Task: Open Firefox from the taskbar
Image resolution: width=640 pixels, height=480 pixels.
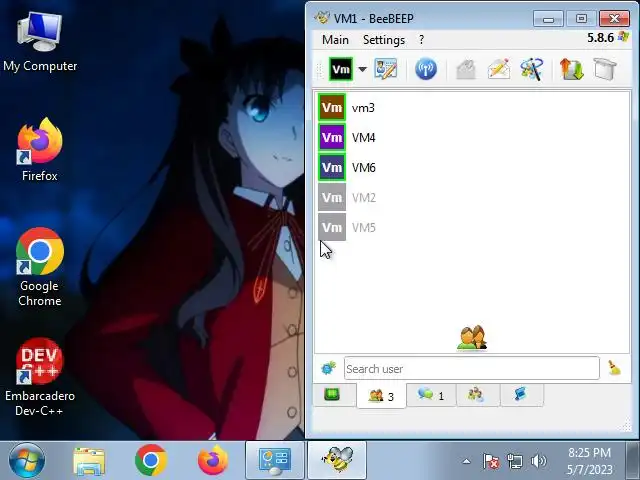Action: 213,460
